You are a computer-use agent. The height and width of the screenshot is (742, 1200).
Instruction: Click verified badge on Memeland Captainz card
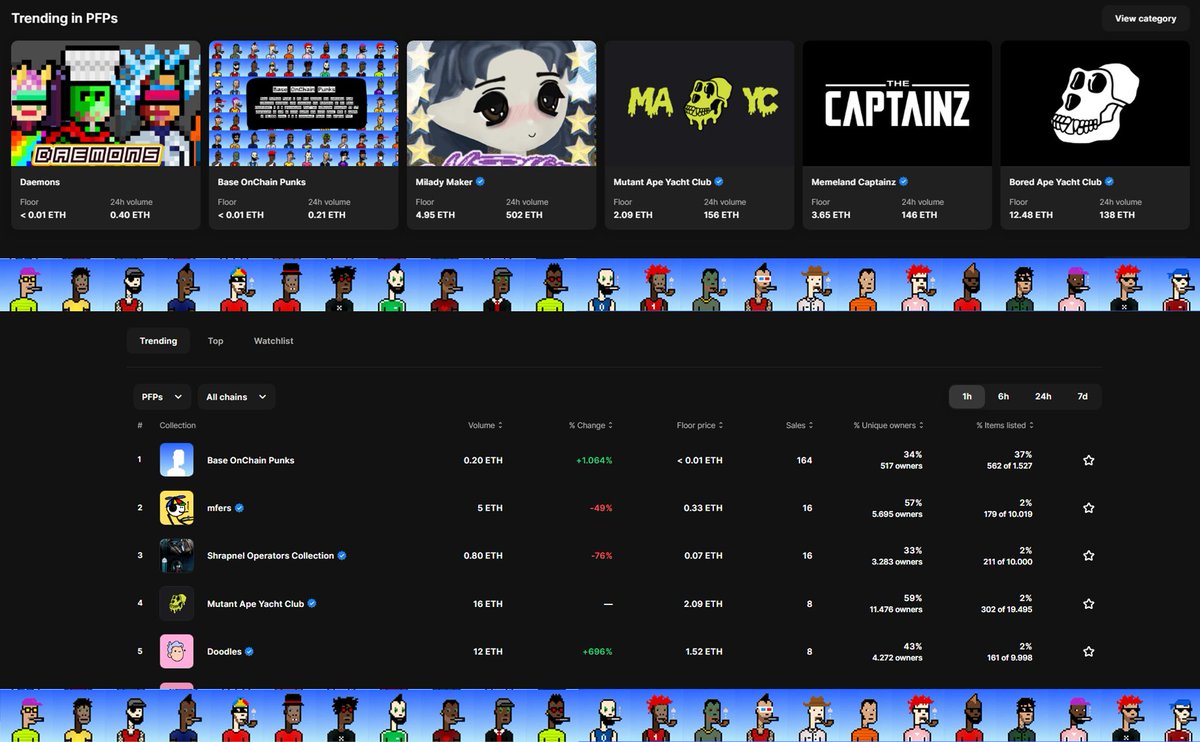click(x=904, y=182)
